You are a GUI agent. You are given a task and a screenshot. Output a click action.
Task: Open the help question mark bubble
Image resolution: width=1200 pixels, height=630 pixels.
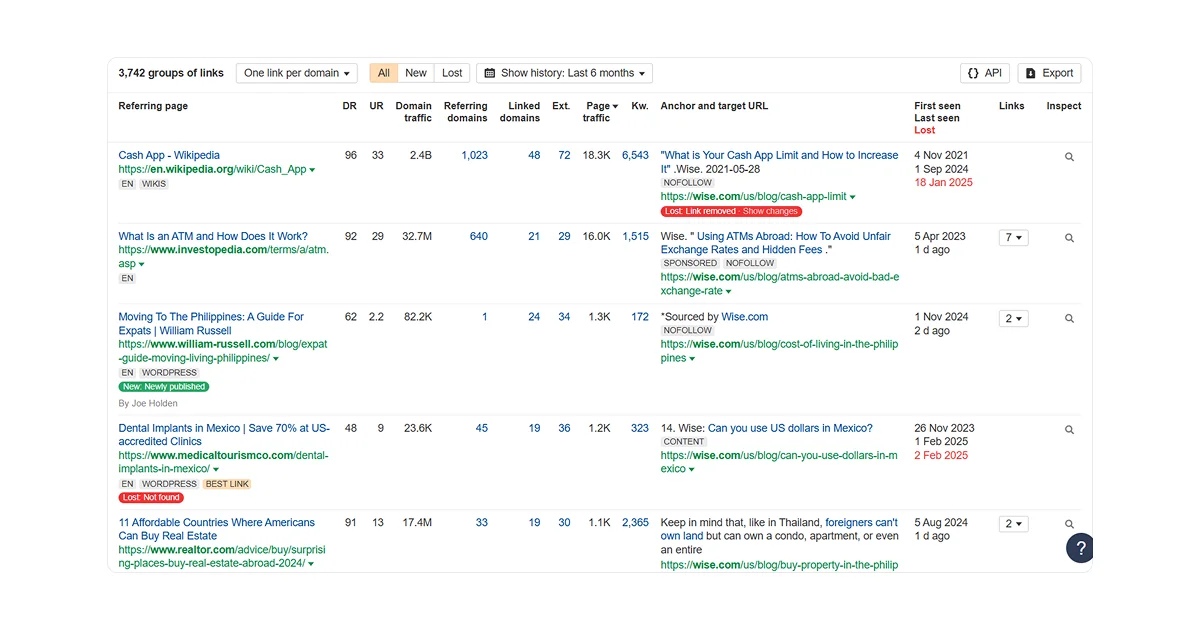[x=1080, y=548]
